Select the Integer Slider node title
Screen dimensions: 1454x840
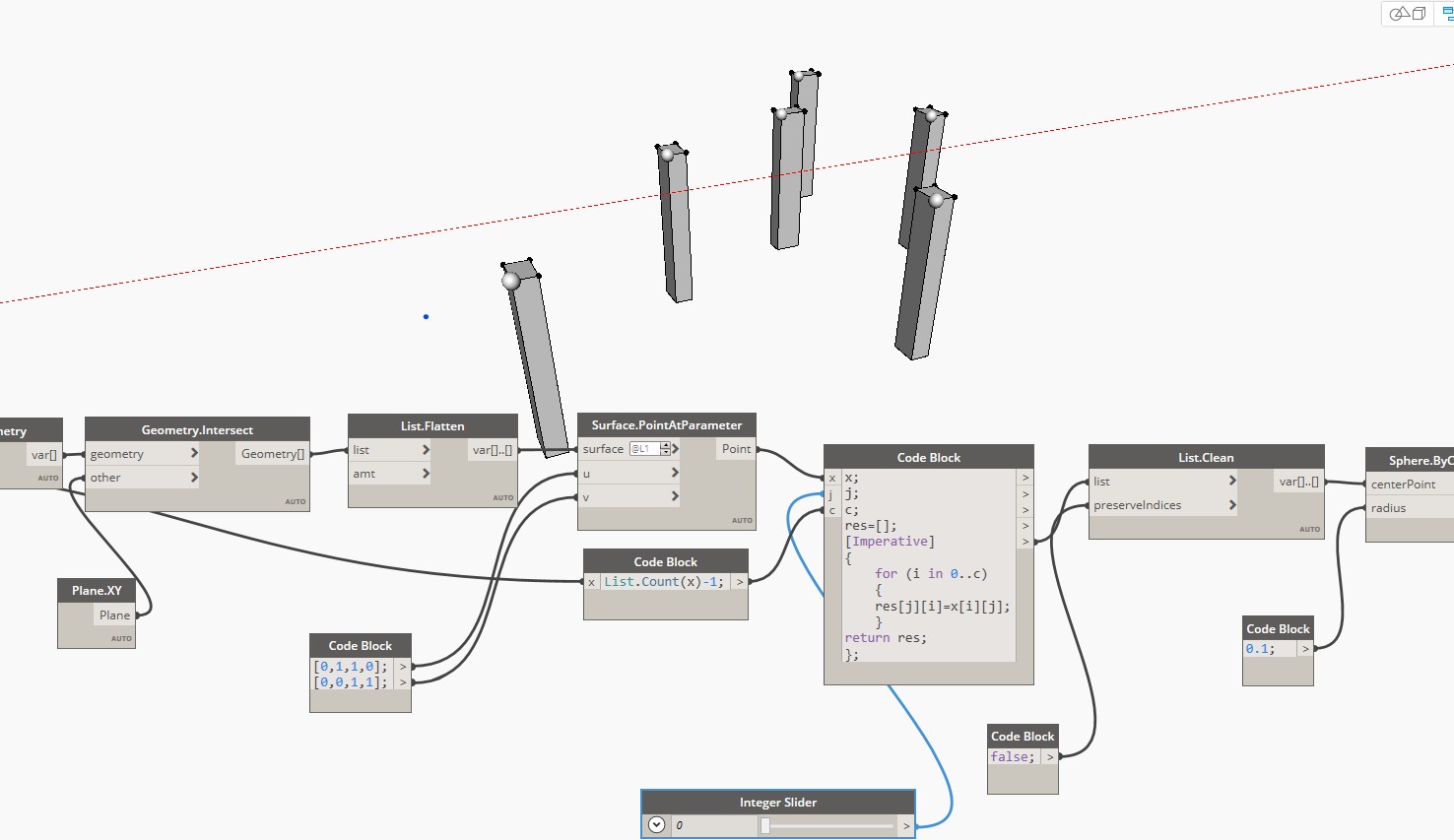click(778, 802)
